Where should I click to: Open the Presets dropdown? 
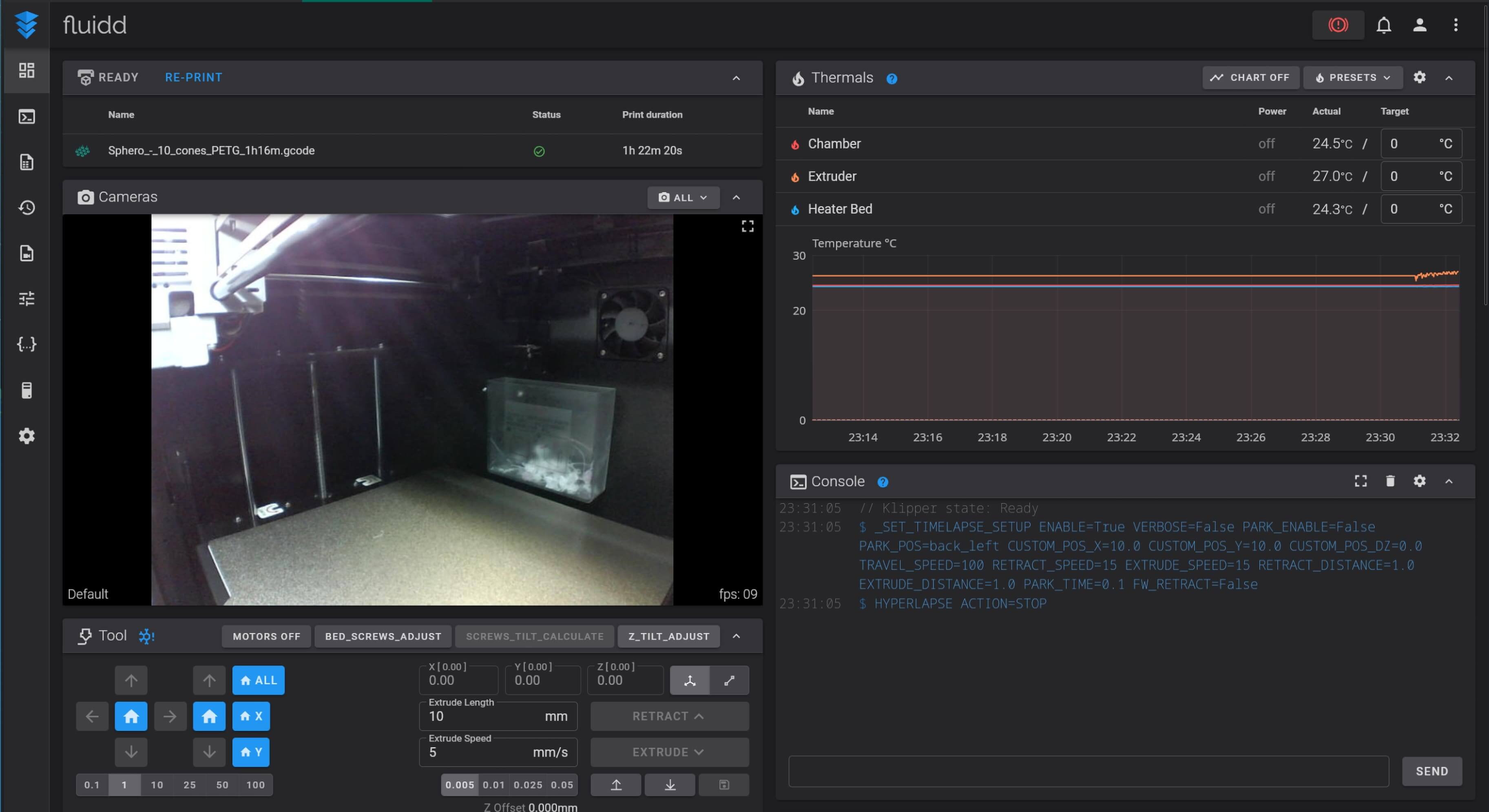point(1353,77)
